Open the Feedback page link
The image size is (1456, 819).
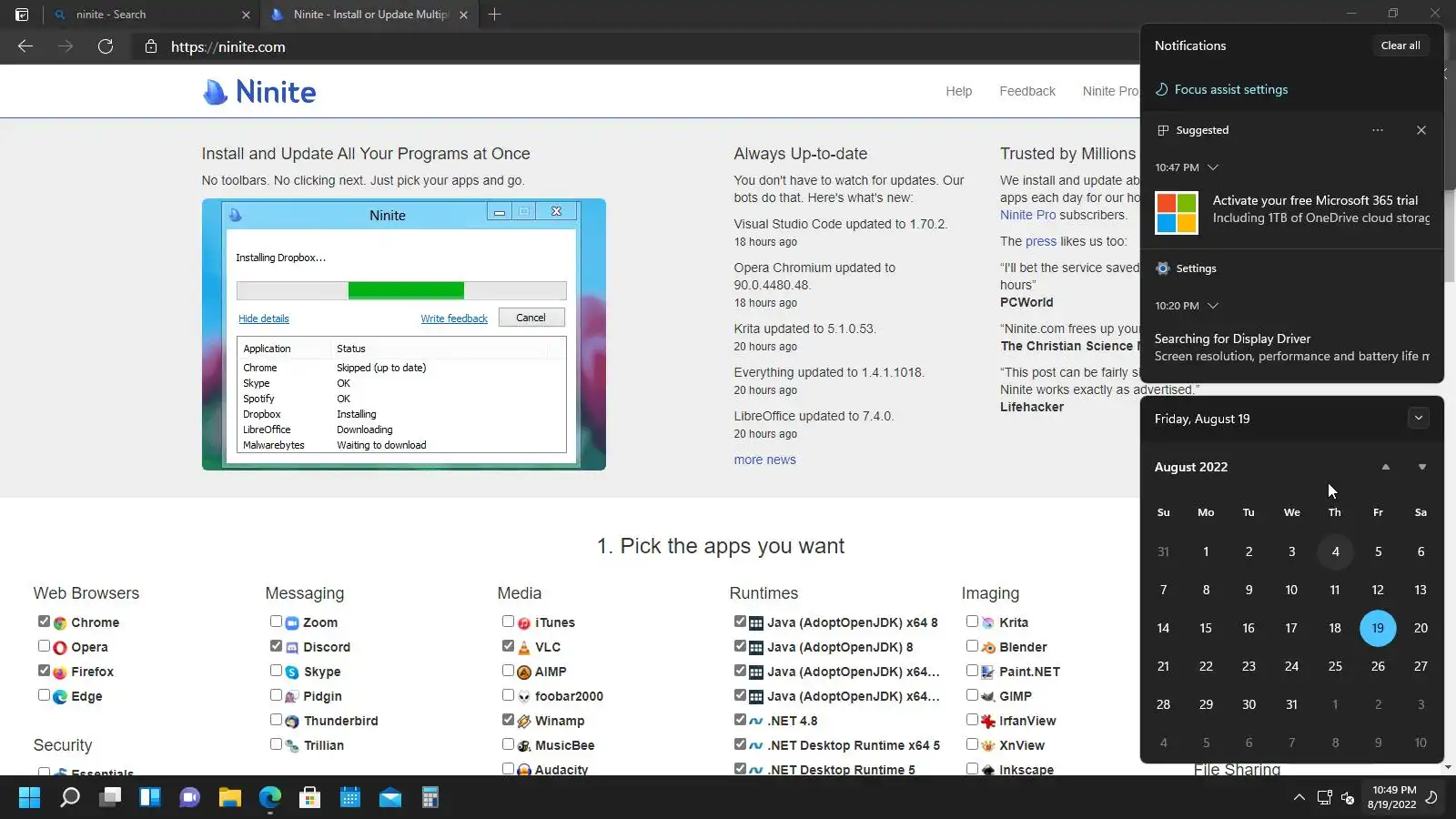pos(1027,91)
